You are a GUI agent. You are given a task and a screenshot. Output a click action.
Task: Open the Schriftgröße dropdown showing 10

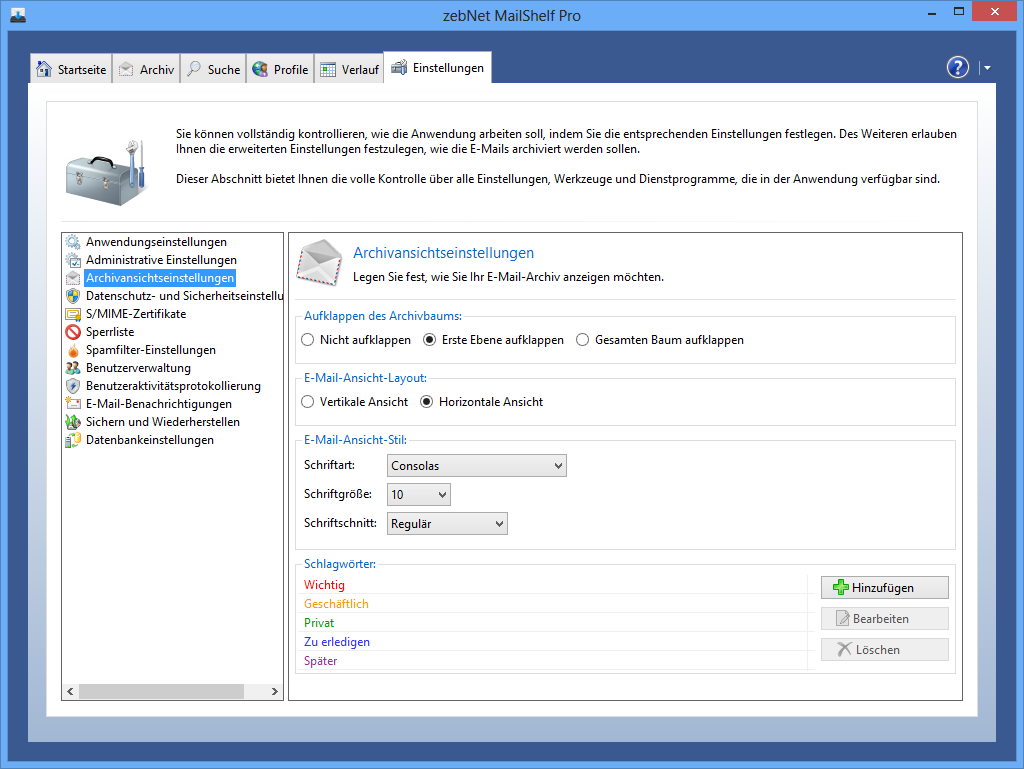tap(419, 494)
